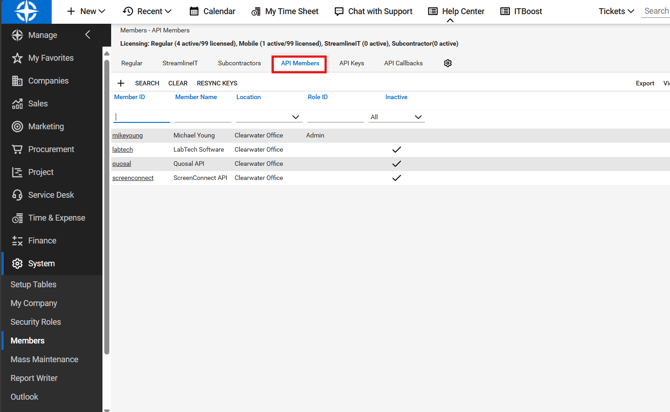
Task: Open the mikeyoung member link
Action: (x=127, y=135)
